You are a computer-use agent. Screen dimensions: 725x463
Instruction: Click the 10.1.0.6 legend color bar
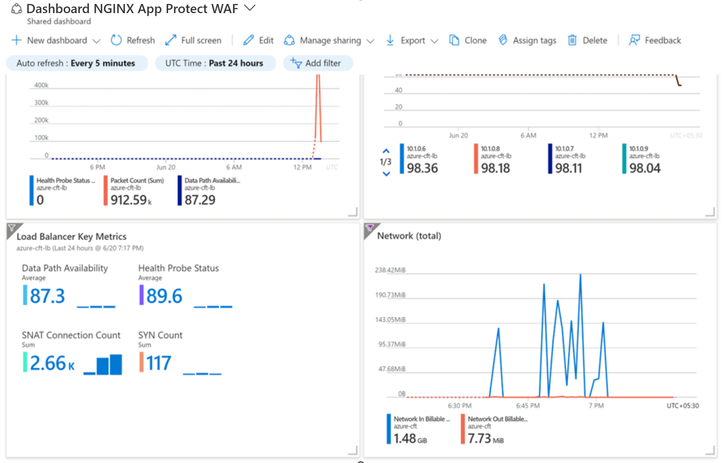tap(402, 159)
